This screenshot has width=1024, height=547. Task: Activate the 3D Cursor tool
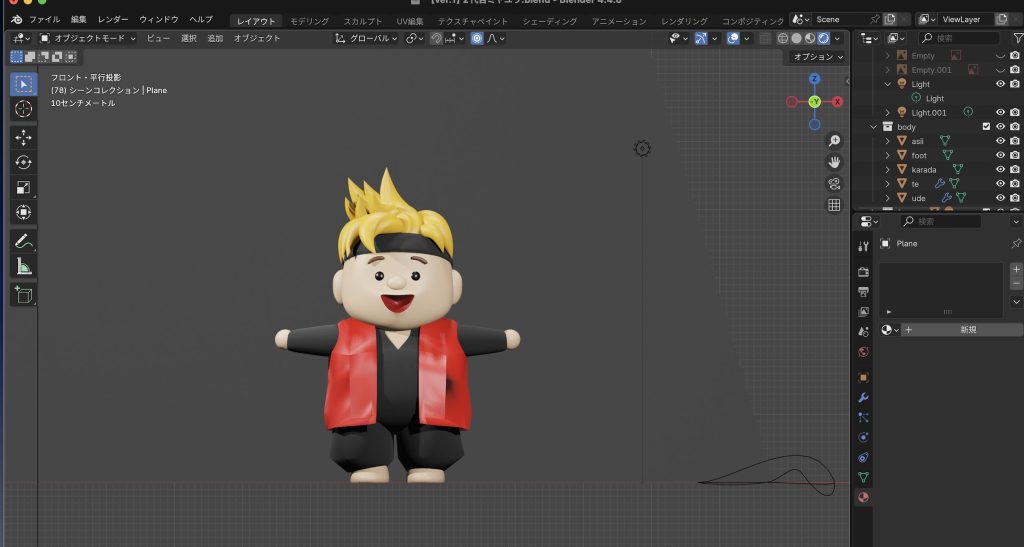point(23,108)
